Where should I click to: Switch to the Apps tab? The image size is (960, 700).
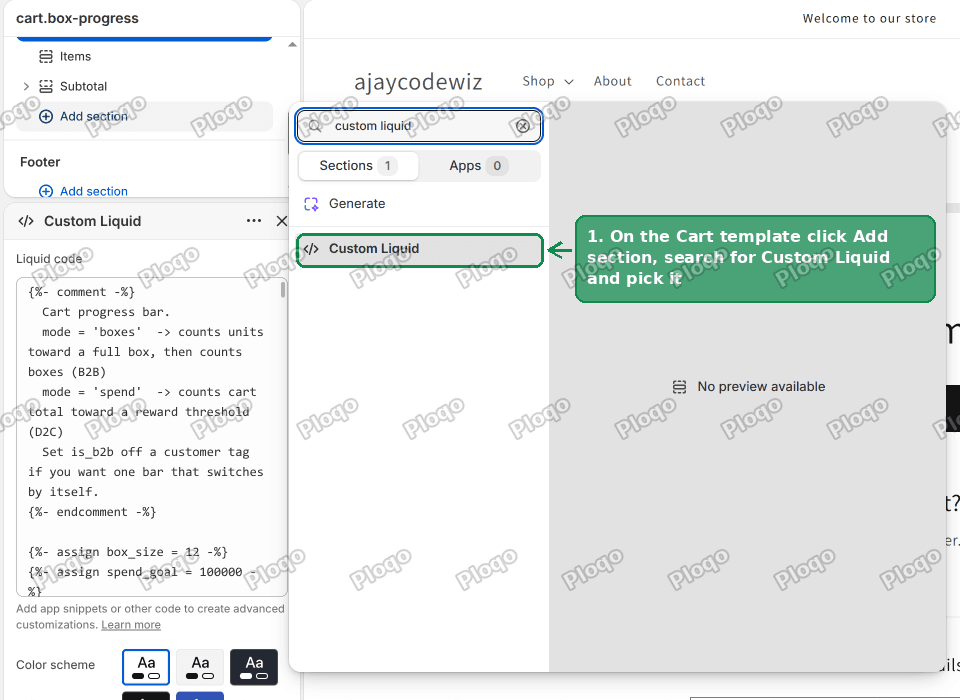[479, 165]
